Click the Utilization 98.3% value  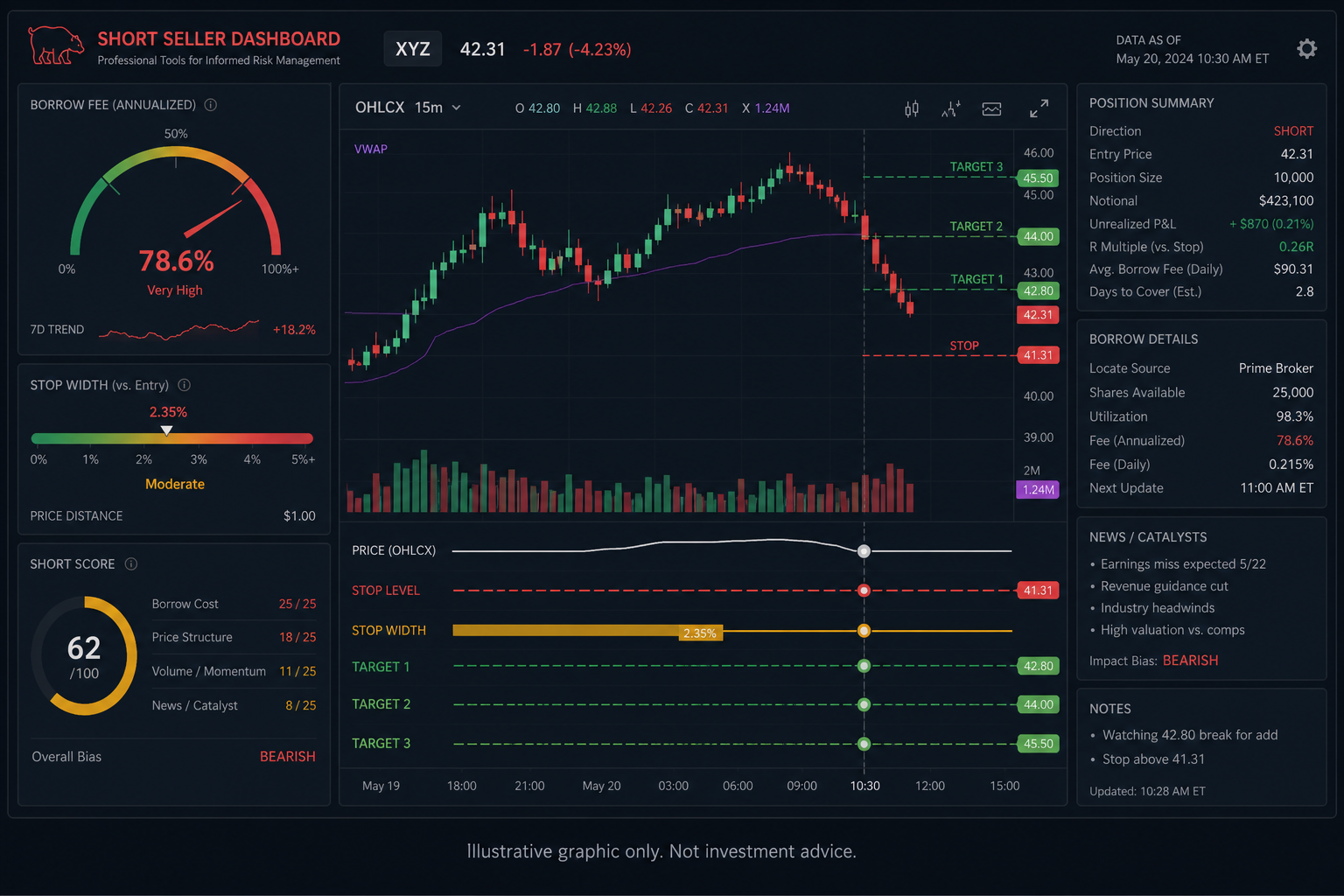pyautogui.click(x=1294, y=416)
